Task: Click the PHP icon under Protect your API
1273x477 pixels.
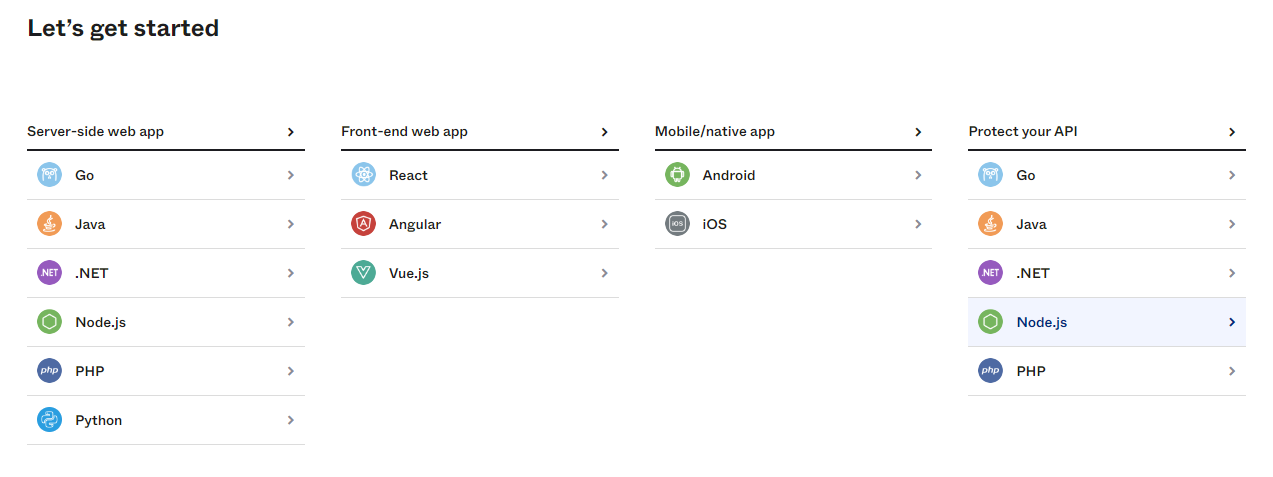Action: point(990,371)
